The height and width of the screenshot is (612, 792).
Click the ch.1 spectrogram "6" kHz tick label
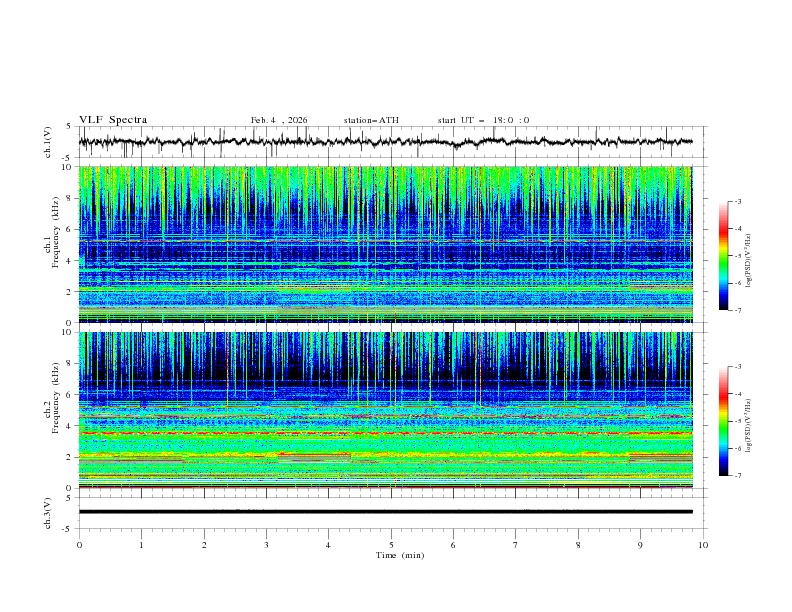click(71, 229)
